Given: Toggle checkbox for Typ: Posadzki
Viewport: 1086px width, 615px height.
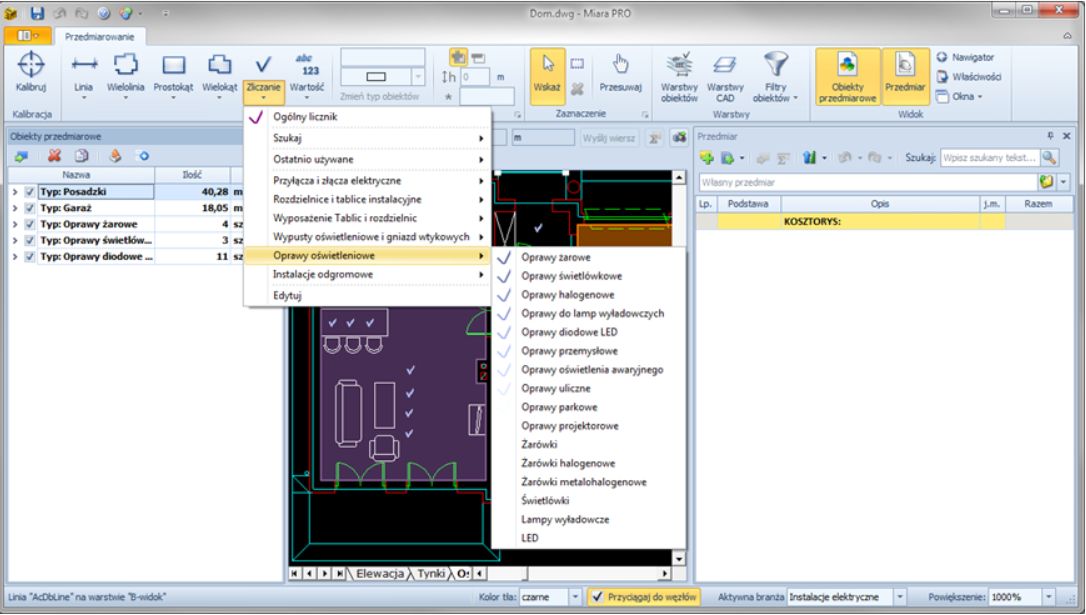Looking at the screenshot, I should [x=30, y=192].
